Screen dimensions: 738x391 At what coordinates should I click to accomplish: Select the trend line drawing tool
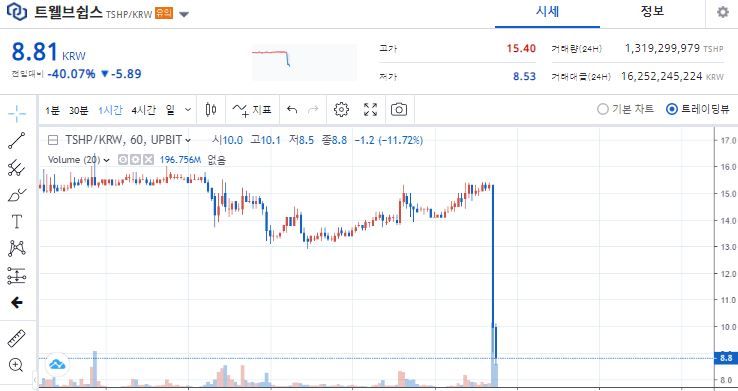tap(16, 141)
